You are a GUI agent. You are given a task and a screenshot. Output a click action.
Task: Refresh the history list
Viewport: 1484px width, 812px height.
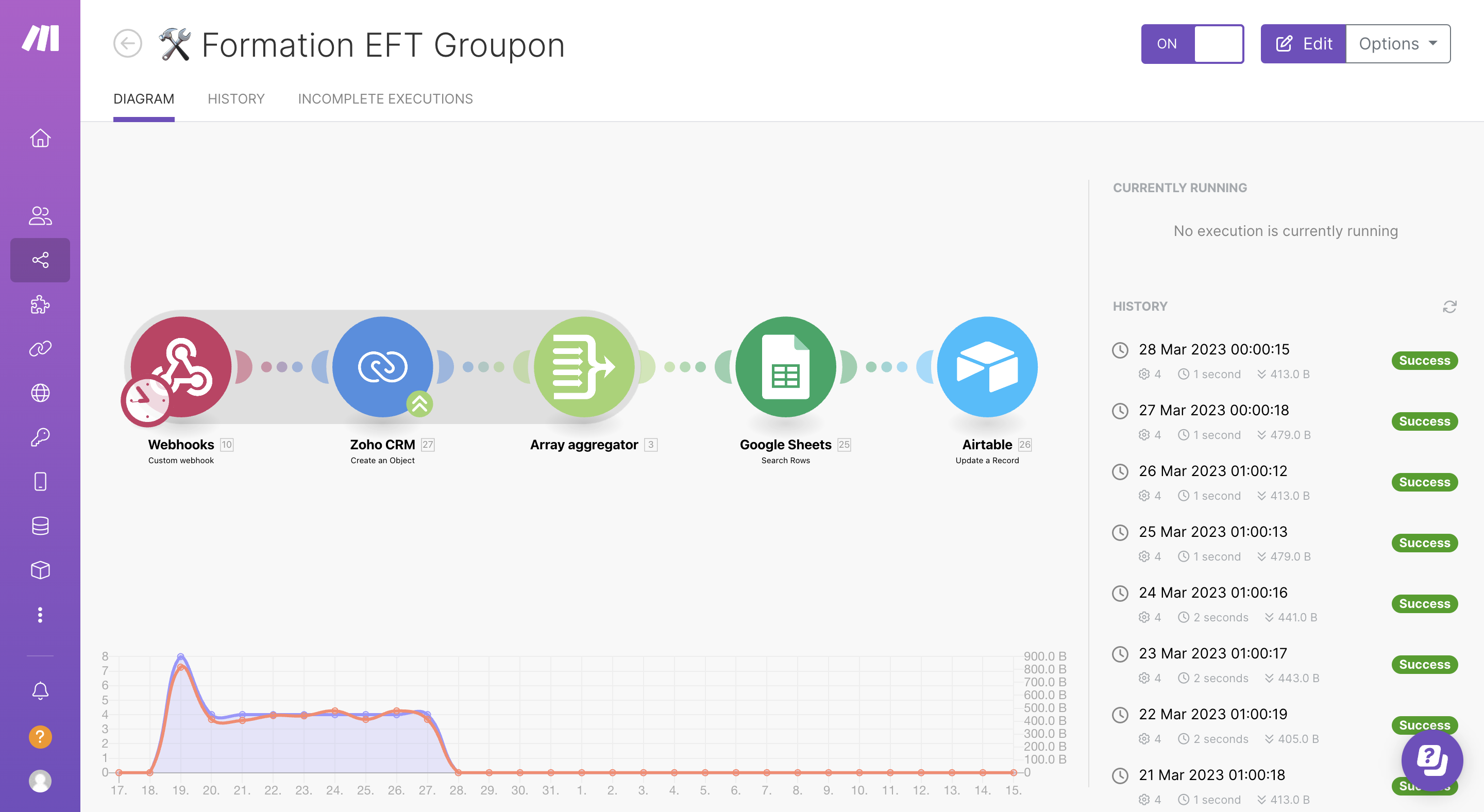[x=1449, y=307]
